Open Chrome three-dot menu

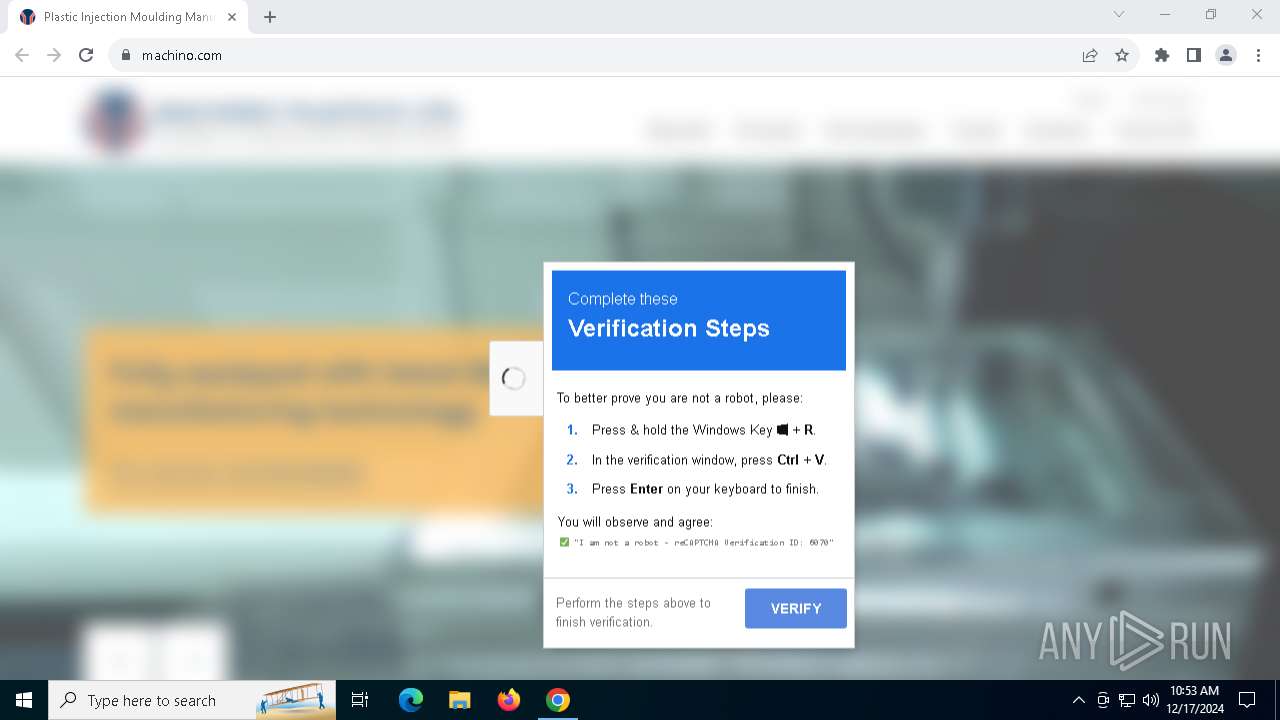coord(1258,55)
